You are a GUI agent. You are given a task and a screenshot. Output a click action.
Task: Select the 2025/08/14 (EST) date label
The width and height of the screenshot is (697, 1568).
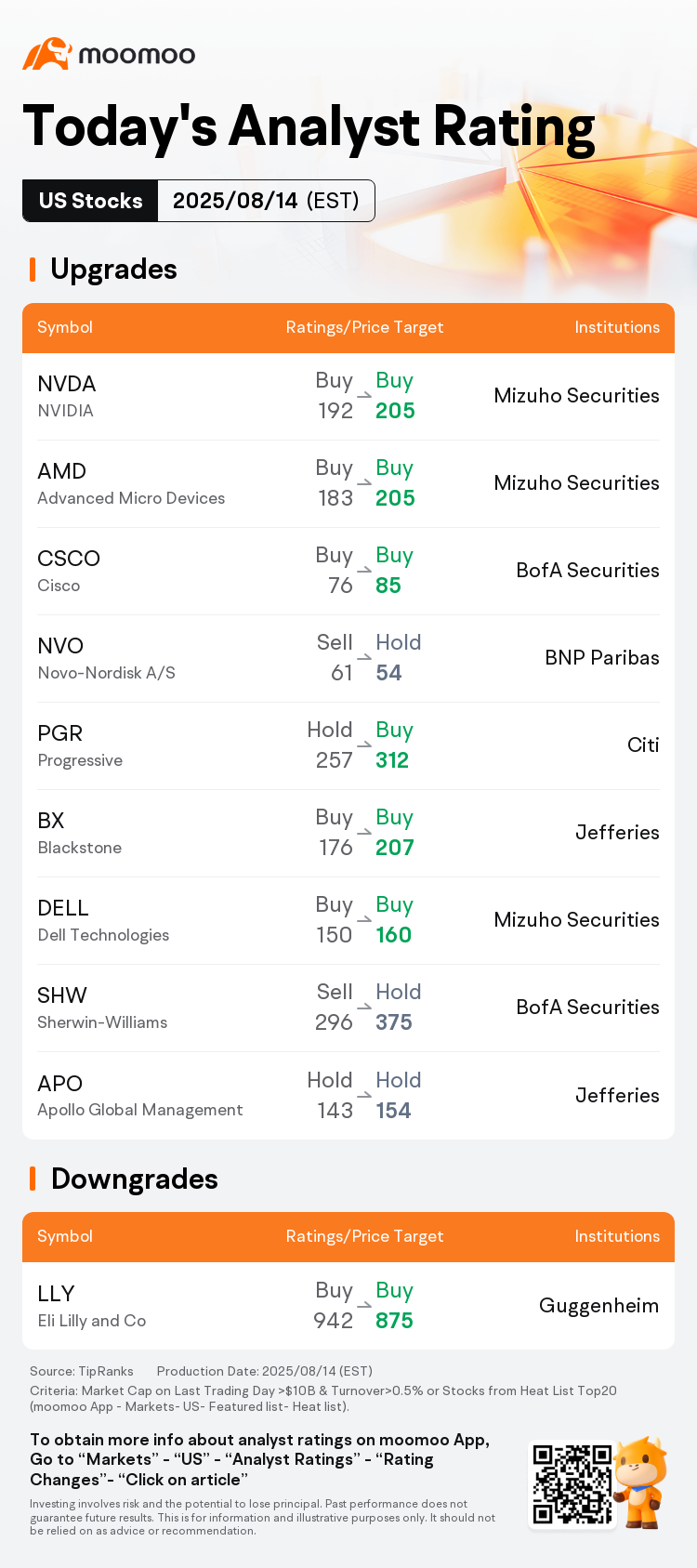pos(266,201)
